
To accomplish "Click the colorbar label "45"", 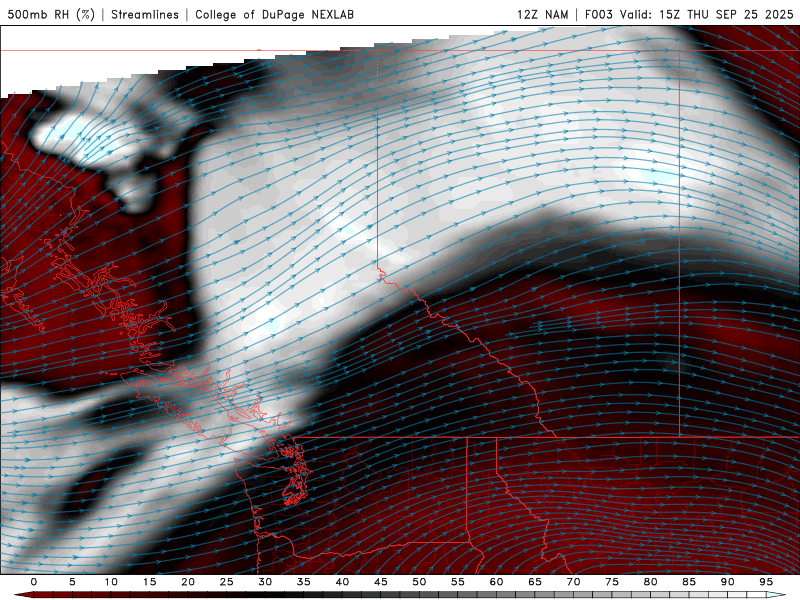I will click(381, 582).
